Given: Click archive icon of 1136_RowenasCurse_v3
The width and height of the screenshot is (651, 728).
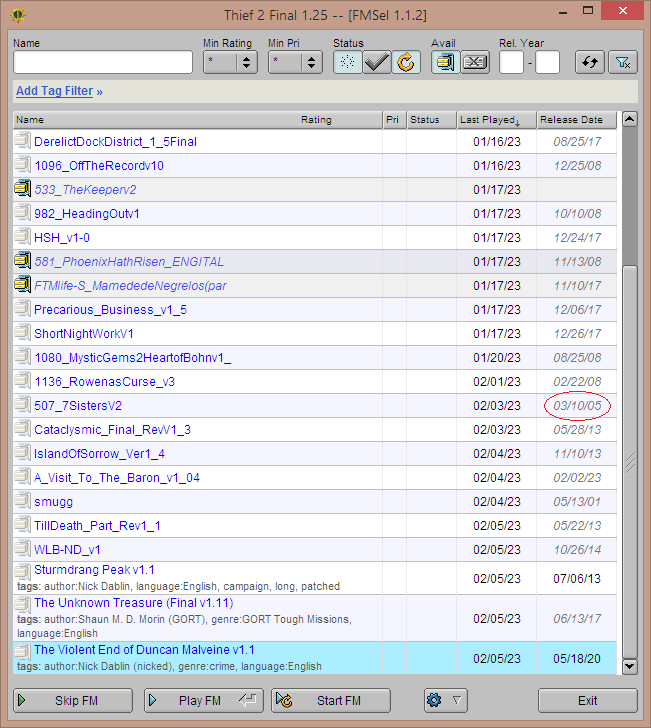Looking at the screenshot, I should 22,381.
